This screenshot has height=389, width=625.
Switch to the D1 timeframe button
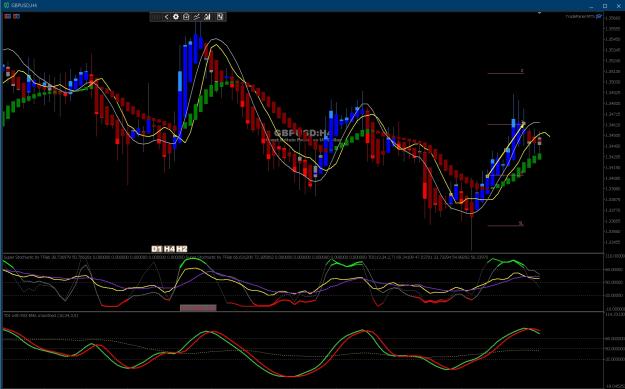(157, 249)
